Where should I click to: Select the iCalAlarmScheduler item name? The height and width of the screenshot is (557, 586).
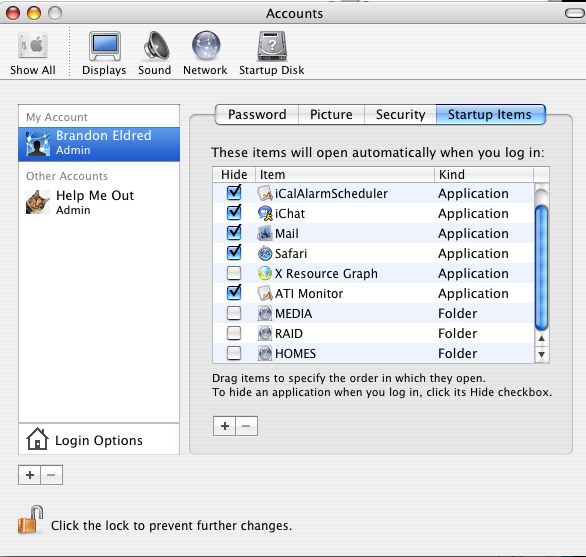coord(331,193)
